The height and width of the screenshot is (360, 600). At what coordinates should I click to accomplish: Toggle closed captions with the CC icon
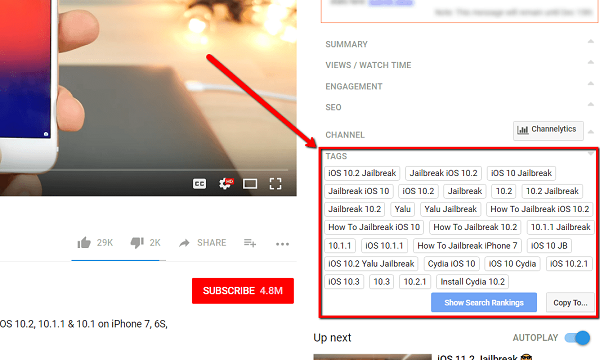(199, 184)
